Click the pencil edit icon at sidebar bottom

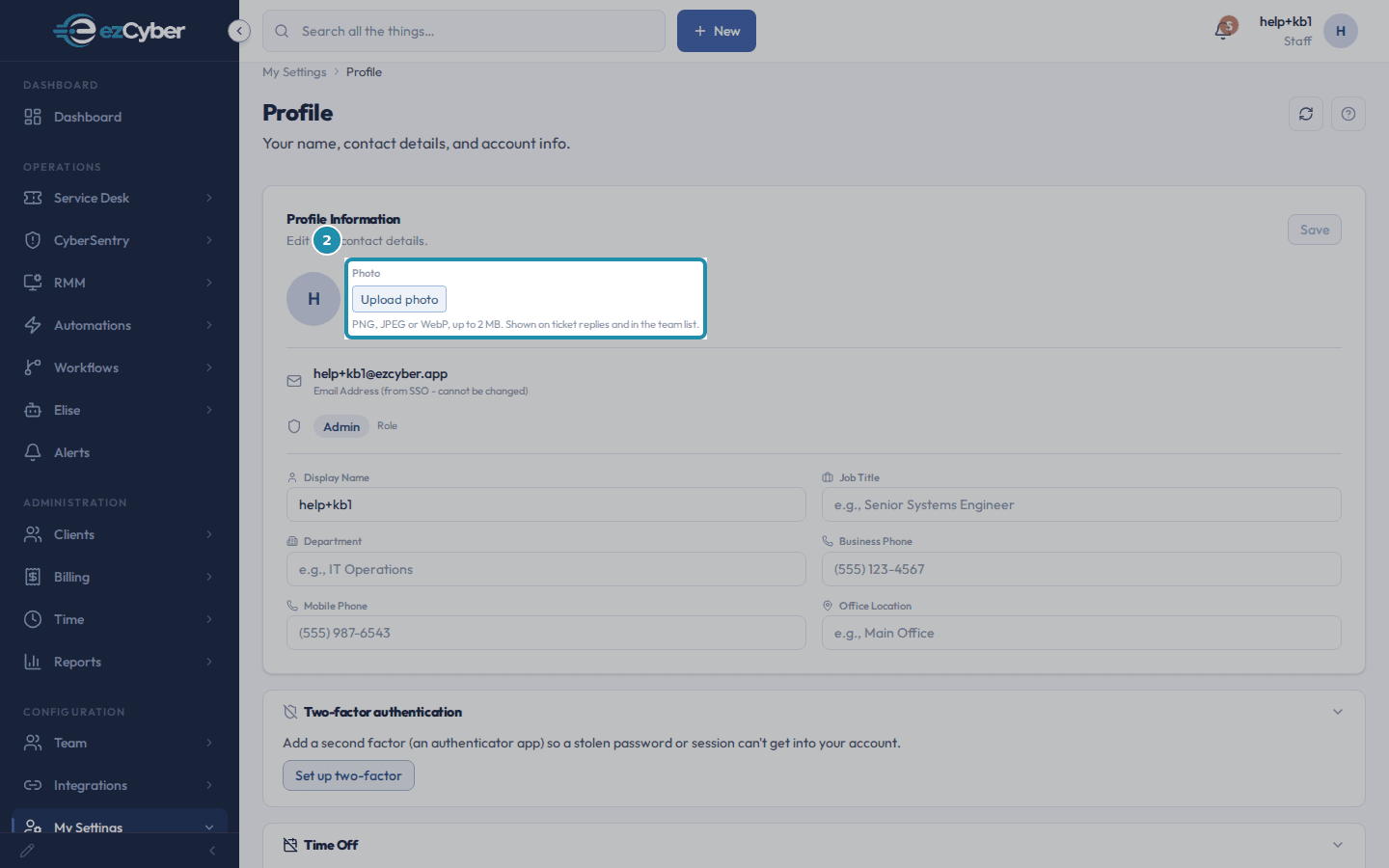tap(27, 851)
